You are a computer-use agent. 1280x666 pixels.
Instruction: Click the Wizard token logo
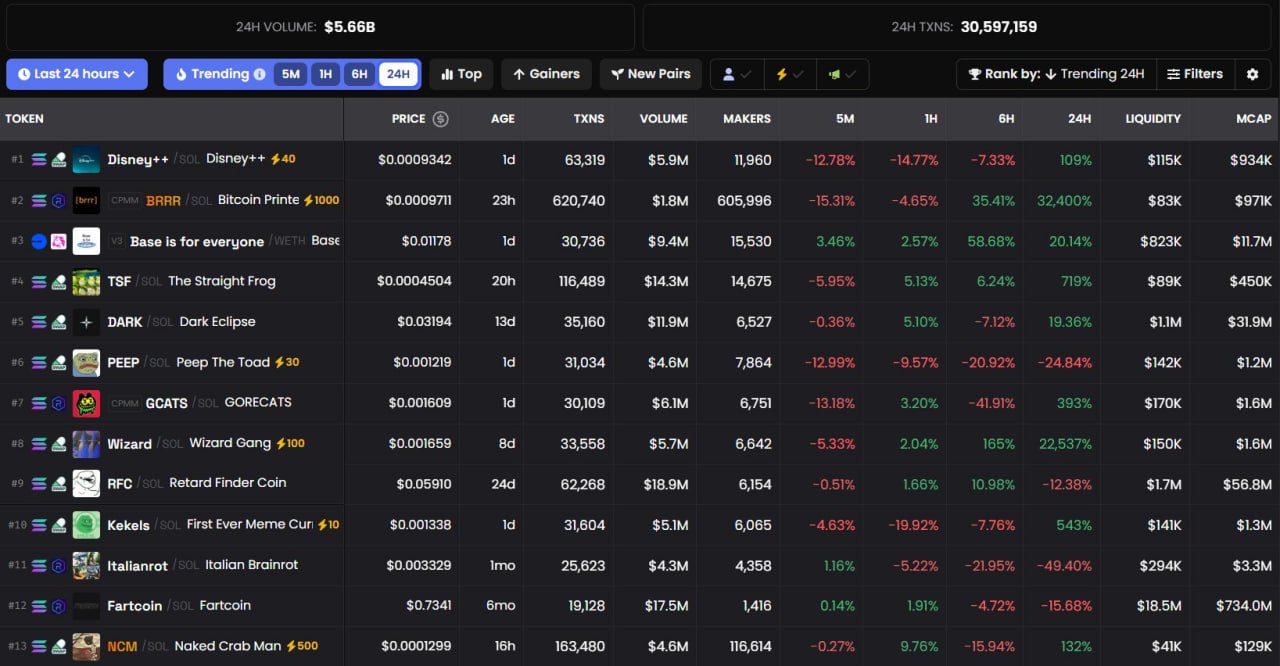[86, 444]
